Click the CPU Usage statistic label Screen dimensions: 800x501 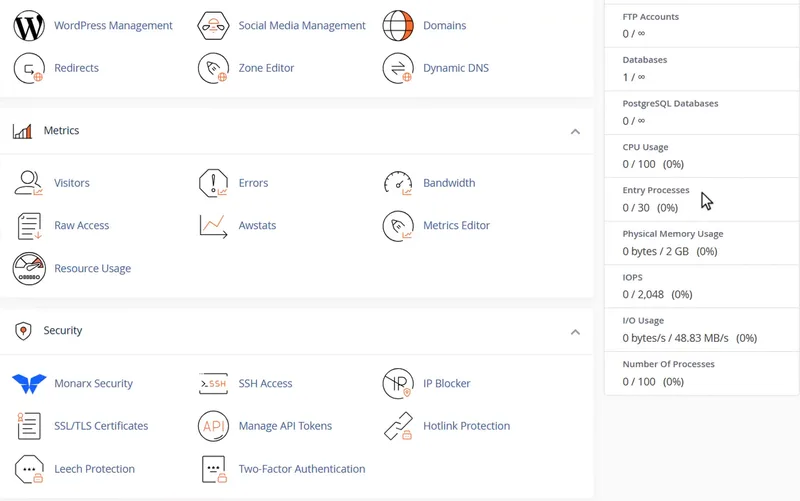645,147
